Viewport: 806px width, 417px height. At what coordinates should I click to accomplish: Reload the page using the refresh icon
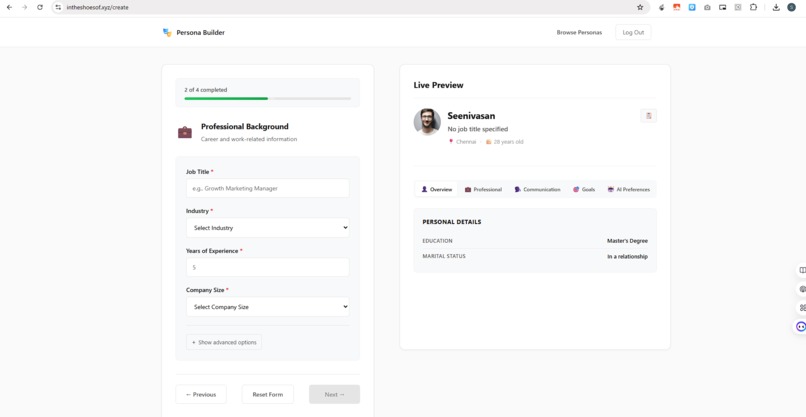[x=40, y=7]
